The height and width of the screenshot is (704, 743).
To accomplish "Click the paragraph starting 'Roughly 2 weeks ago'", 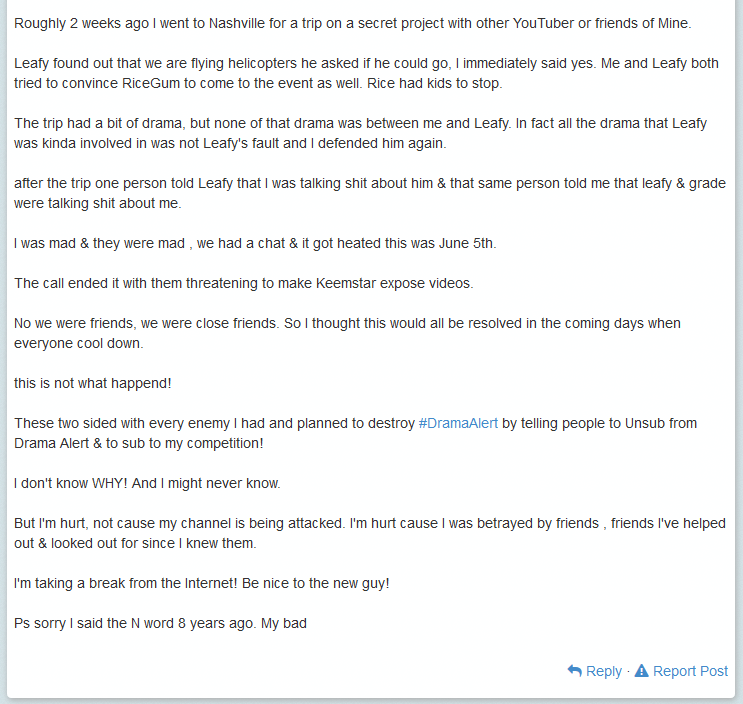I will pos(353,23).
